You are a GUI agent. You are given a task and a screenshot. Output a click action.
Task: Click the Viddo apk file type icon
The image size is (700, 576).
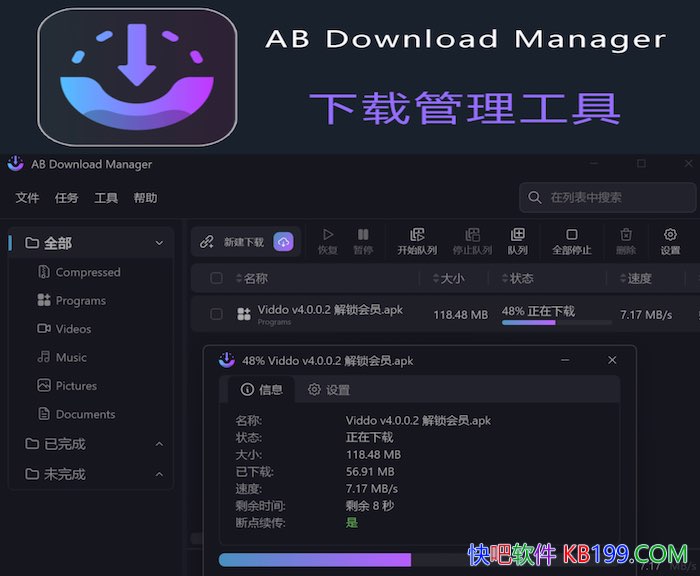click(x=244, y=314)
